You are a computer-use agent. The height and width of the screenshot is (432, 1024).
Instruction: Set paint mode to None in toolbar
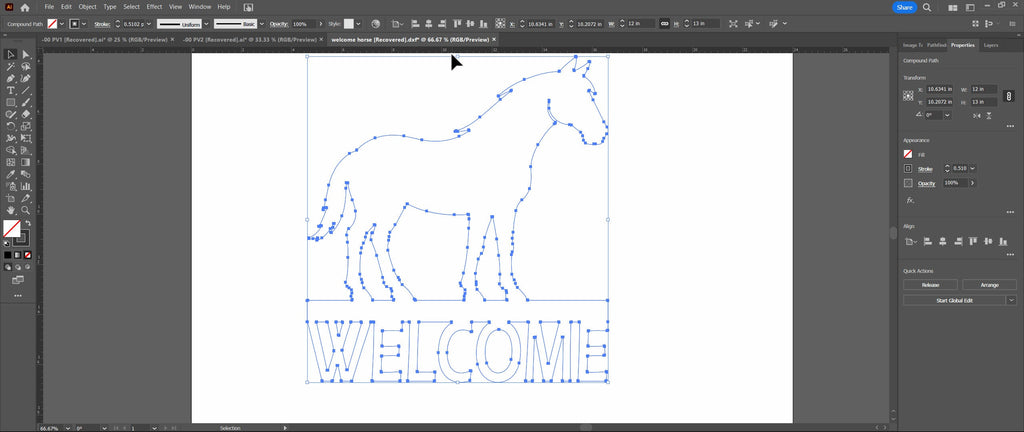pyautogui.click(x=27, y=255)
